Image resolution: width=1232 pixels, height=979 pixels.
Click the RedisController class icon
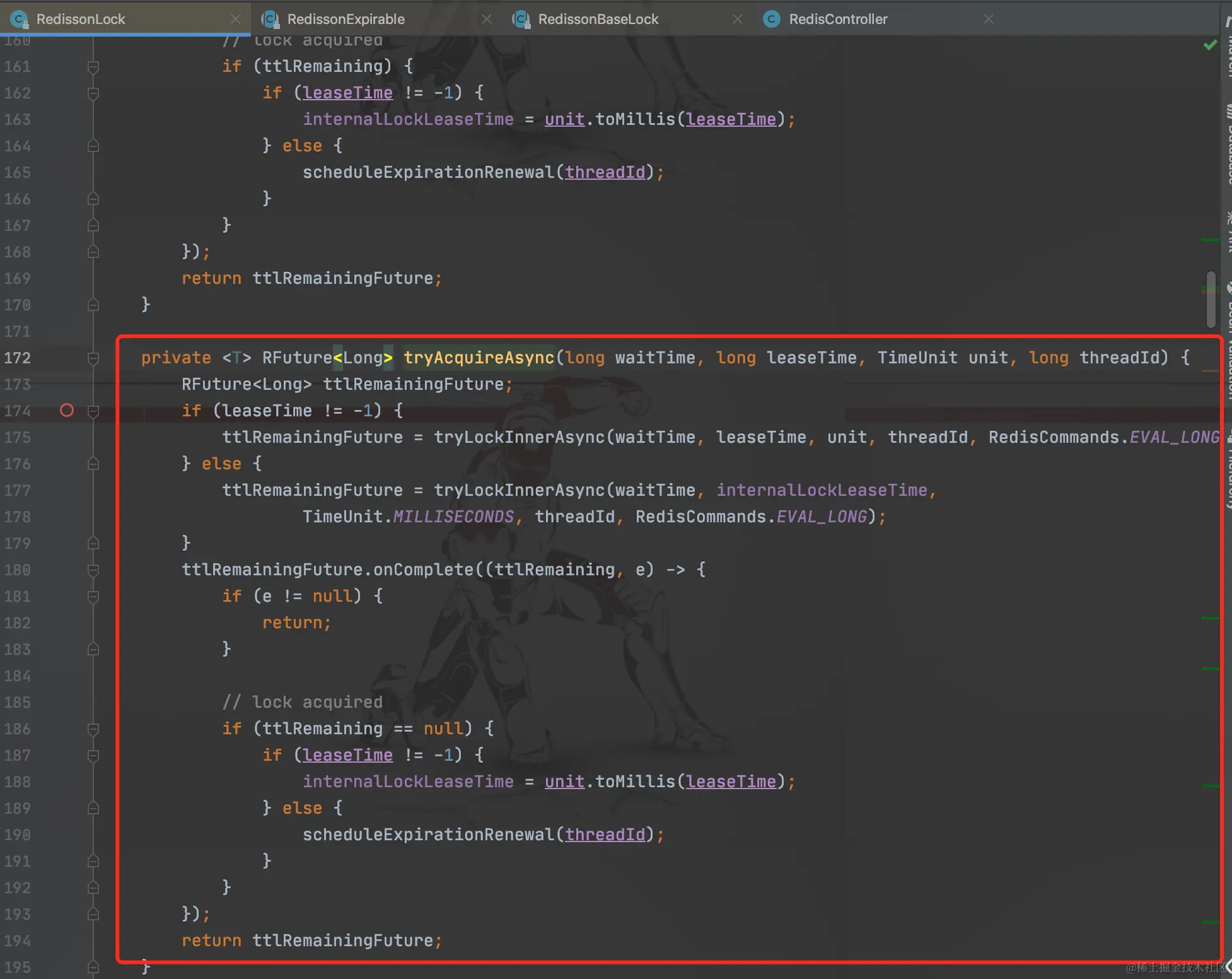click(x=772, y=20)
